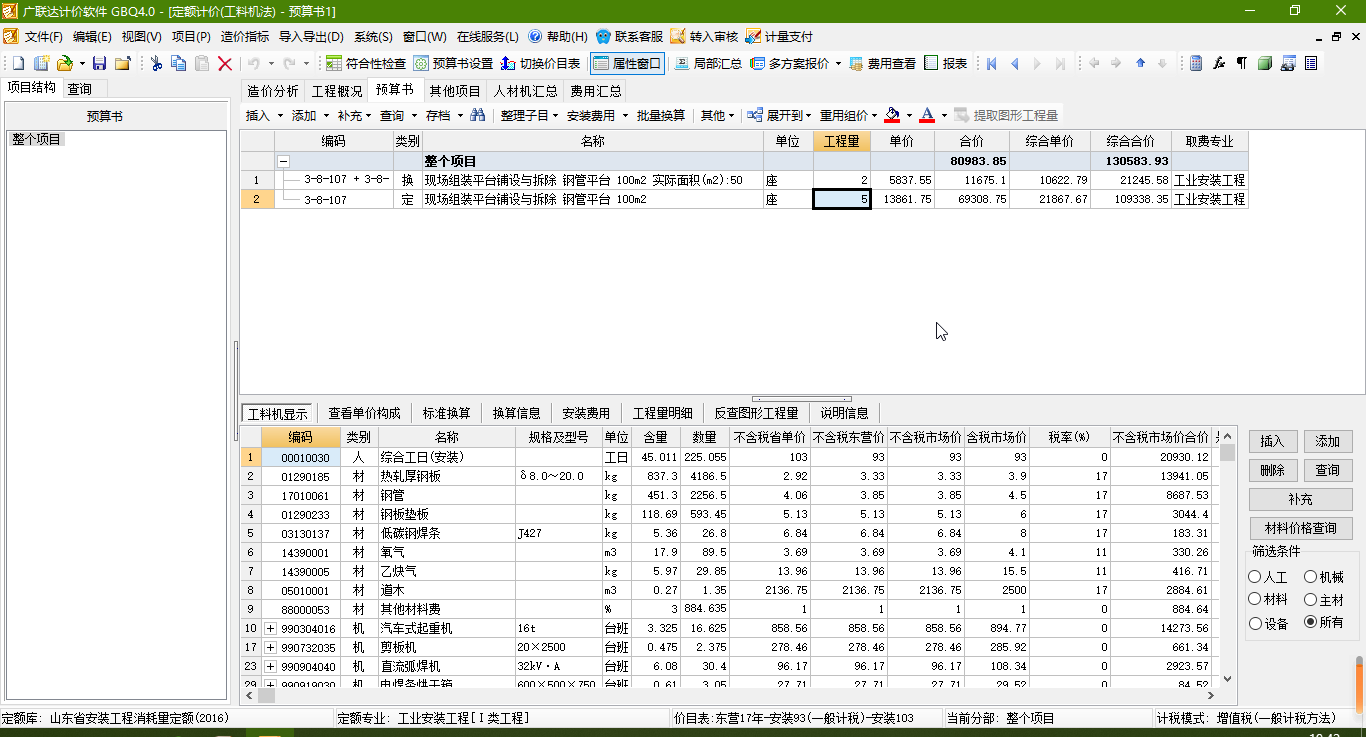Viewport: 1367px width, 737px height.
Task: Select the left panel 查询 tab
Action: pyautogui.click(x=80, y=89)
